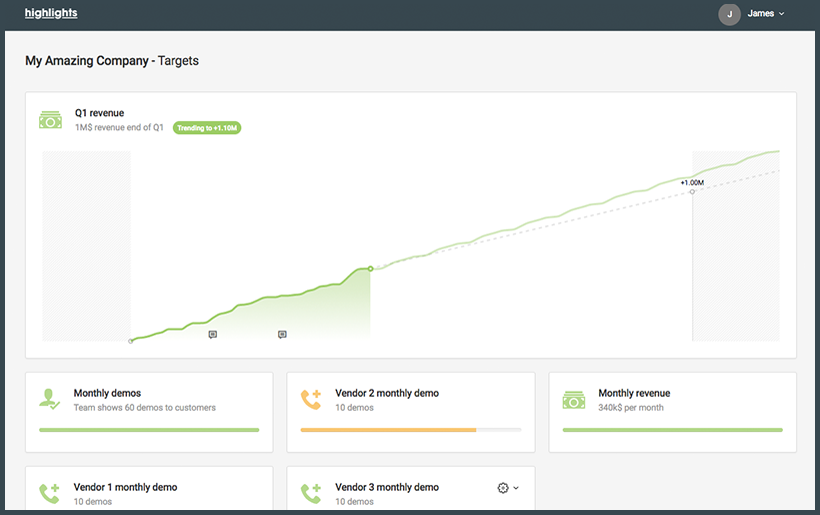Open the Monthly revenue card title
820x515 pixels.
click(634, 393)
